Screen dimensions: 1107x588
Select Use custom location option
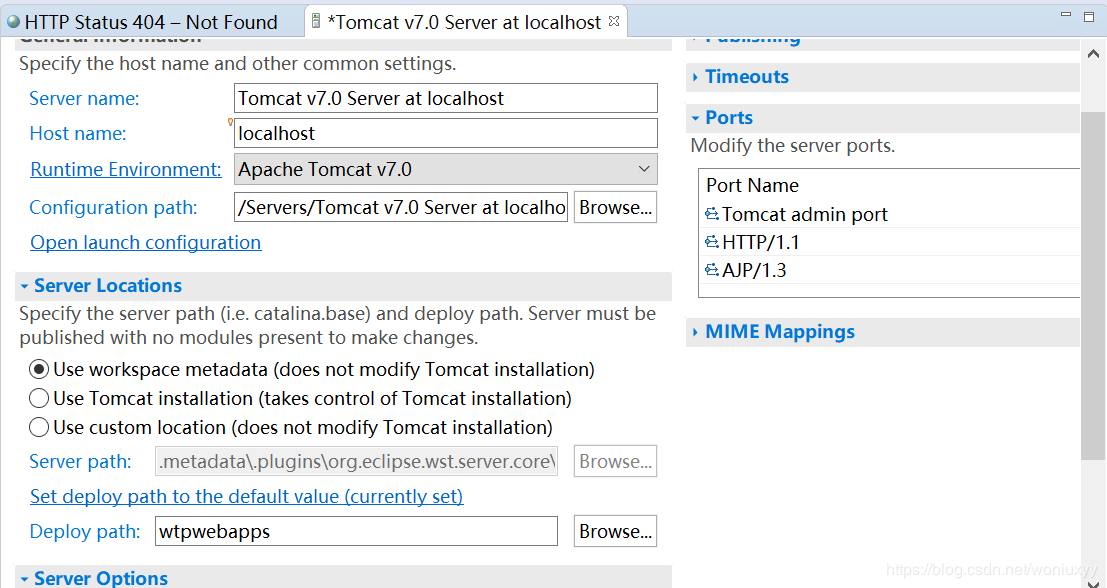291,427
